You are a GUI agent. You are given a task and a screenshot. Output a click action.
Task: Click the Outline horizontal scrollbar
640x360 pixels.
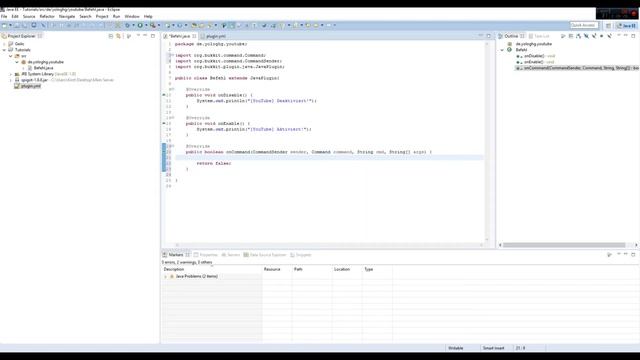pos(564,245)
